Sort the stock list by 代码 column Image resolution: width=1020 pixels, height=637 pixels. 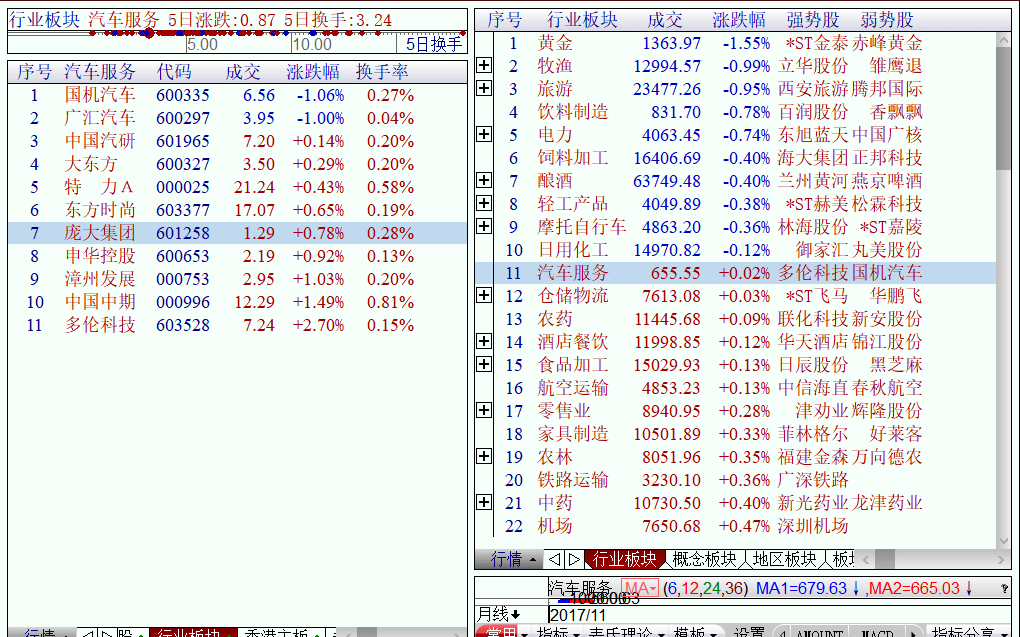click(174, 72)
